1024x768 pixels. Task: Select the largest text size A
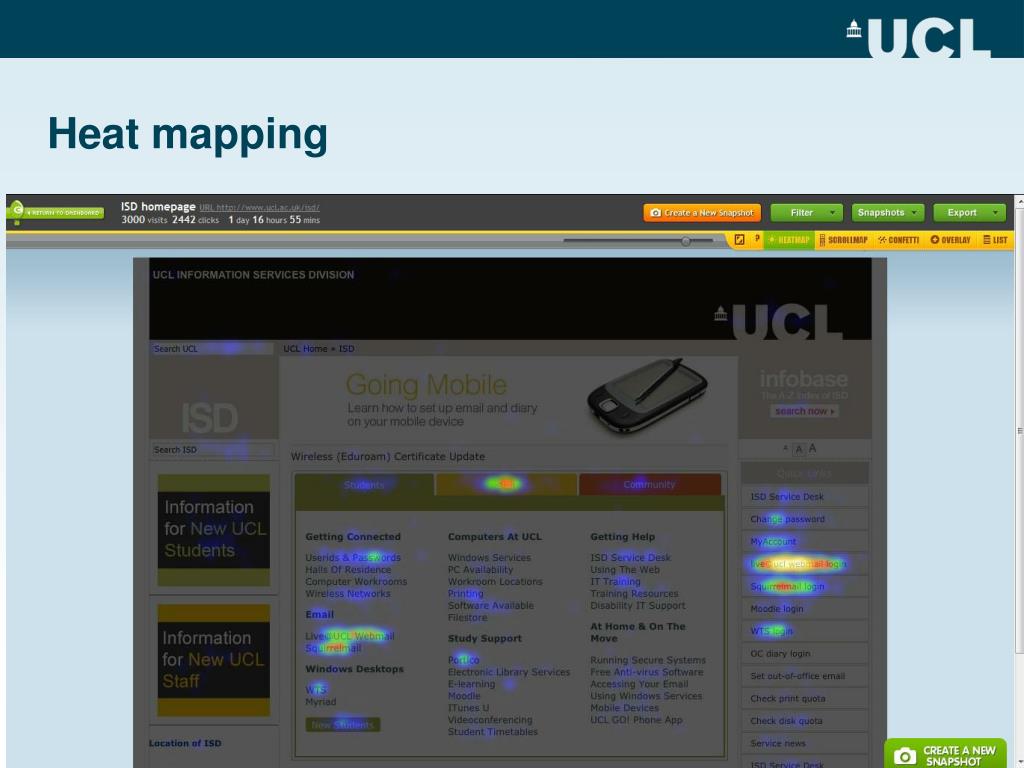[x=812, y=448]
